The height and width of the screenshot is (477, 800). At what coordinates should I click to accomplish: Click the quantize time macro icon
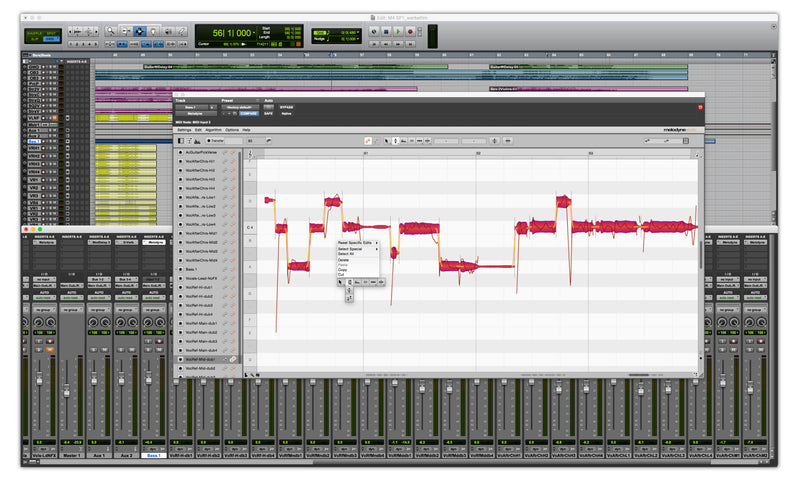tap(508, 140)
